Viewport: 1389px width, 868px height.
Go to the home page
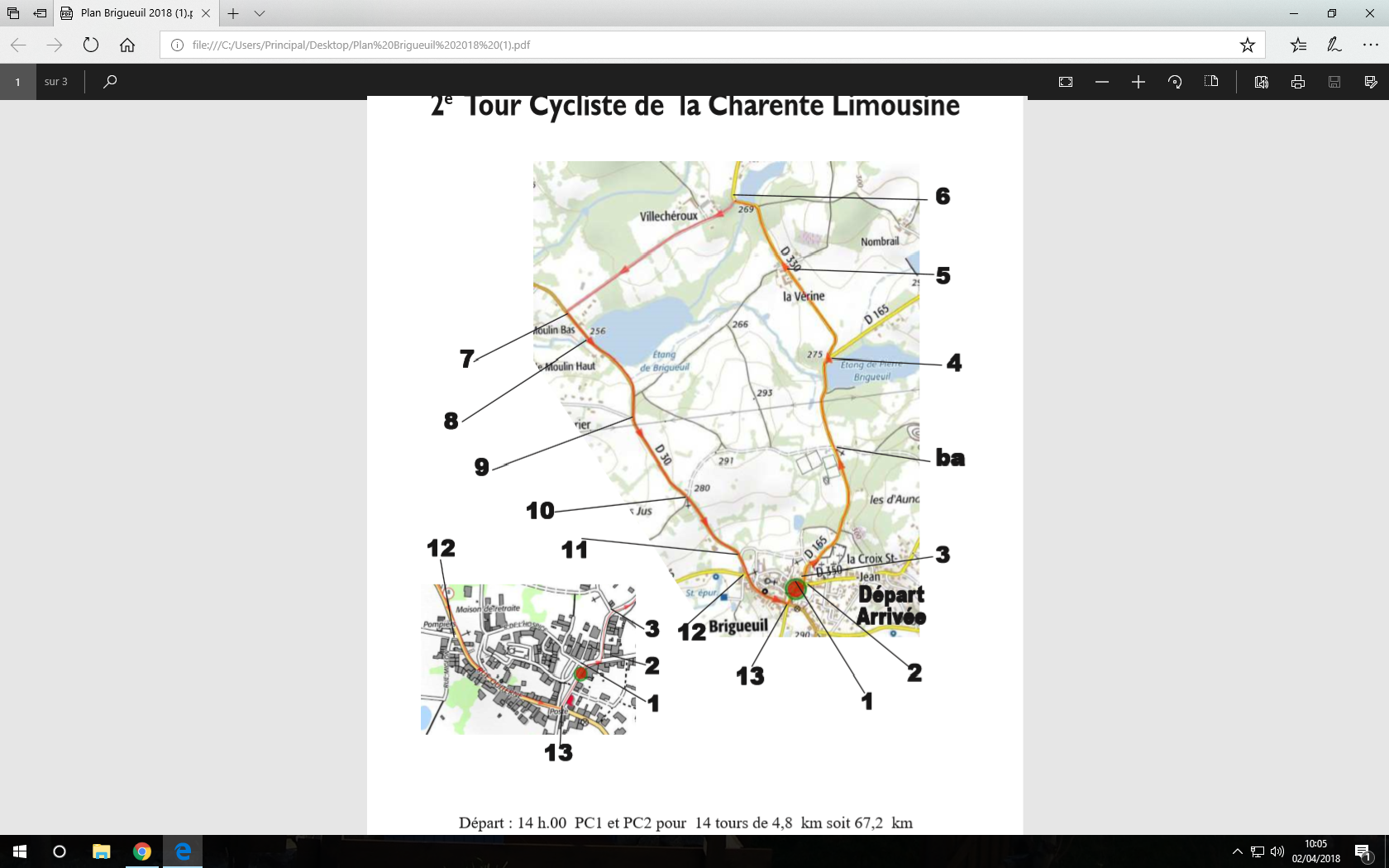(127, 45)
